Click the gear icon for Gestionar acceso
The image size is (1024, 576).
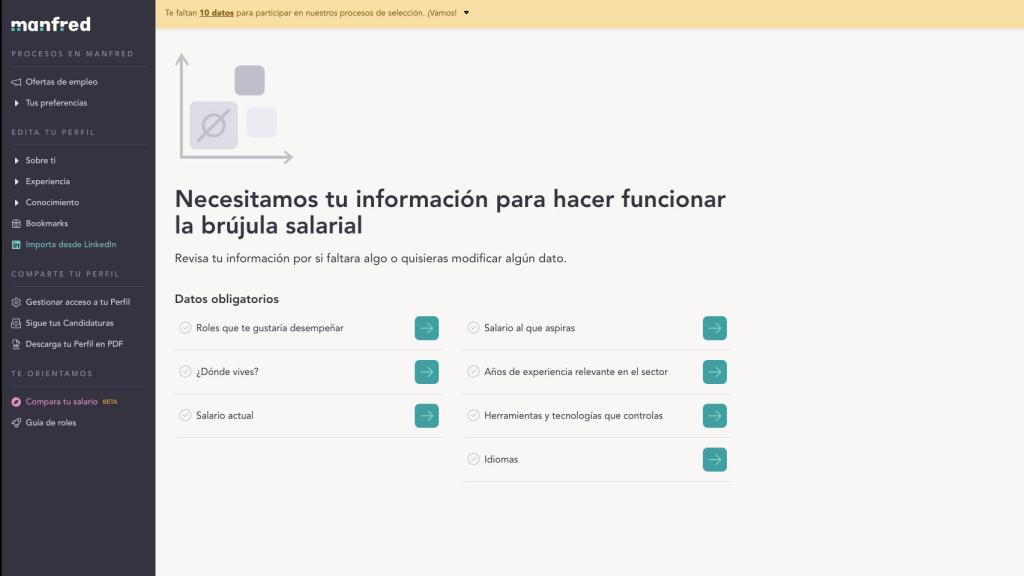pos(16,302)
